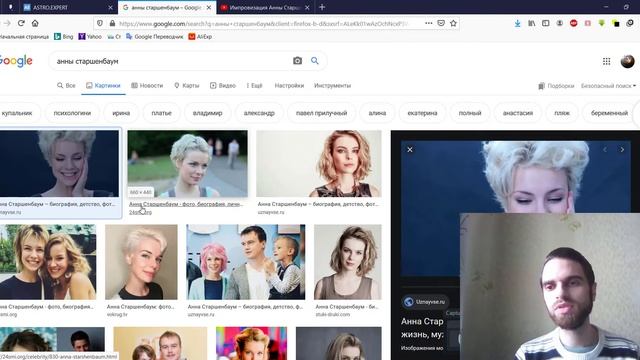Open the AliExp bookmark
The width and height of the screenshot is (640, 360).
pos(200,37)
